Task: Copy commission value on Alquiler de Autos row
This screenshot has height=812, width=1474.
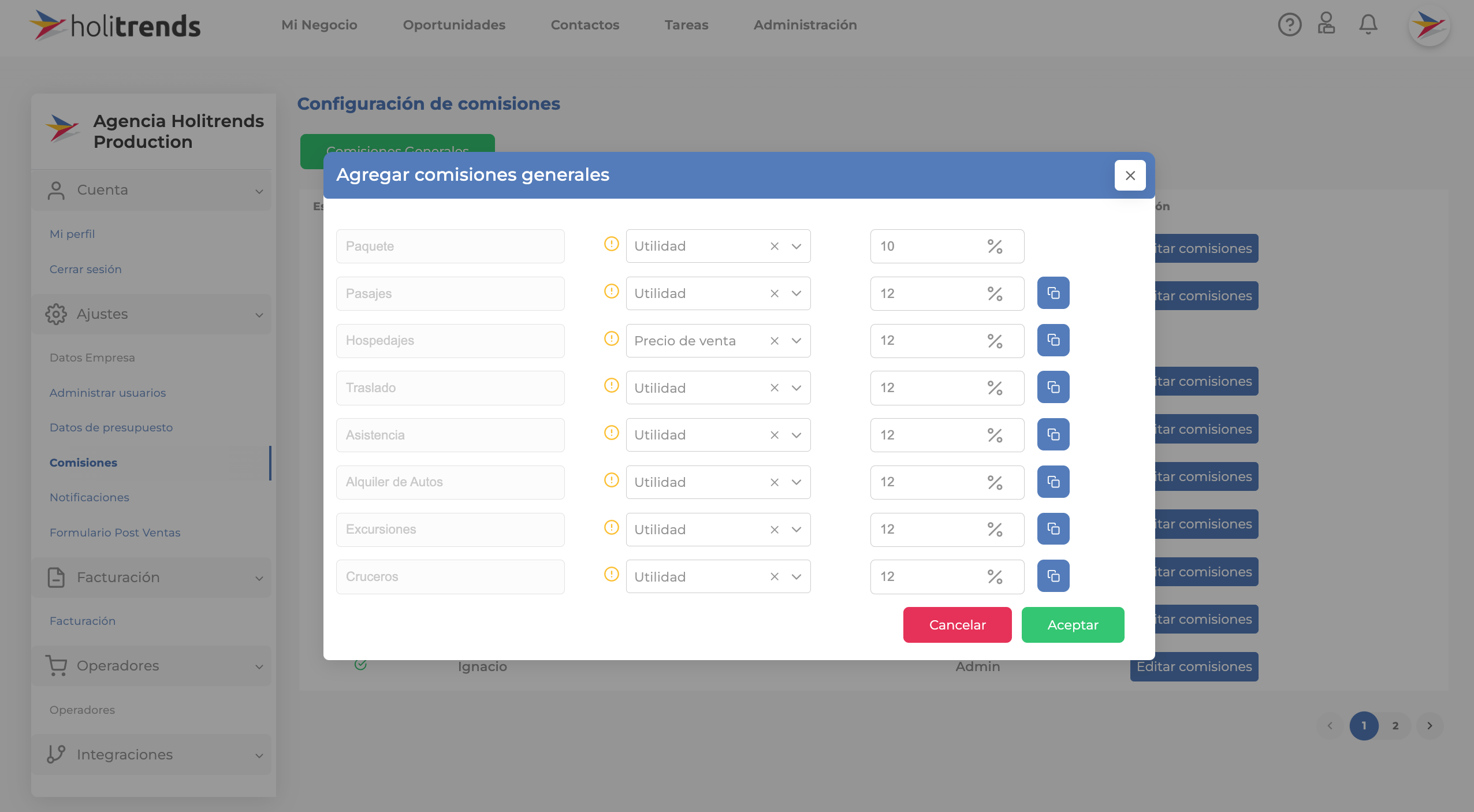Action: click(x=1053, y=482)
